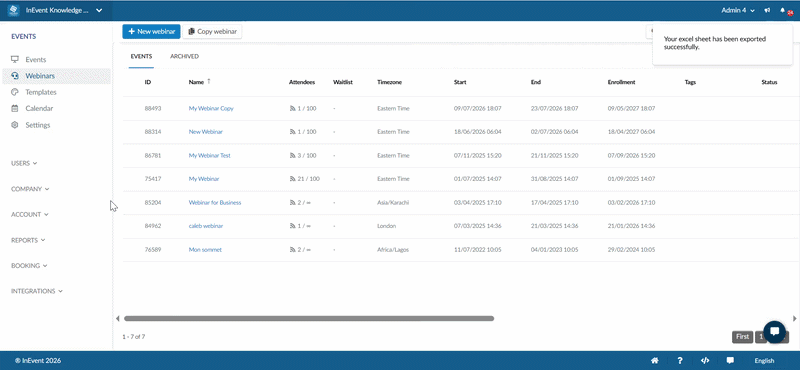Viewport: 800px width, 370px height.
Task: Click attendee feed icon in My Webinar Test row
Action: point(292,156)
